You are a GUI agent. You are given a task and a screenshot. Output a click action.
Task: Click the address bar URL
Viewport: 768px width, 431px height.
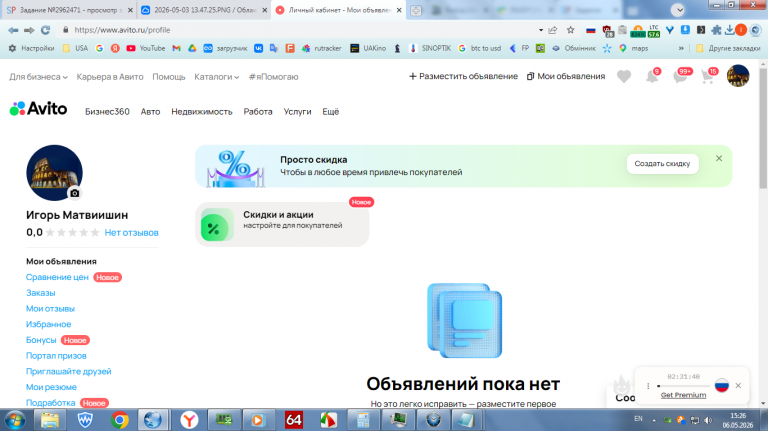point(122,30)
